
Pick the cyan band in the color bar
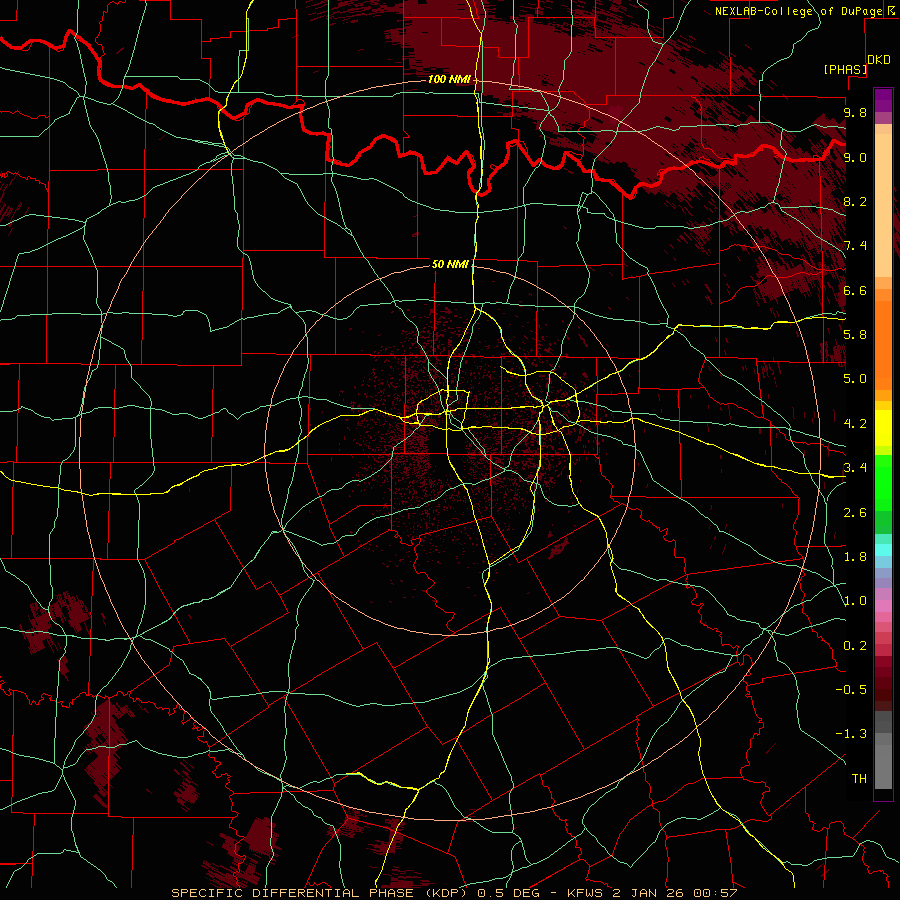[883, 549]
